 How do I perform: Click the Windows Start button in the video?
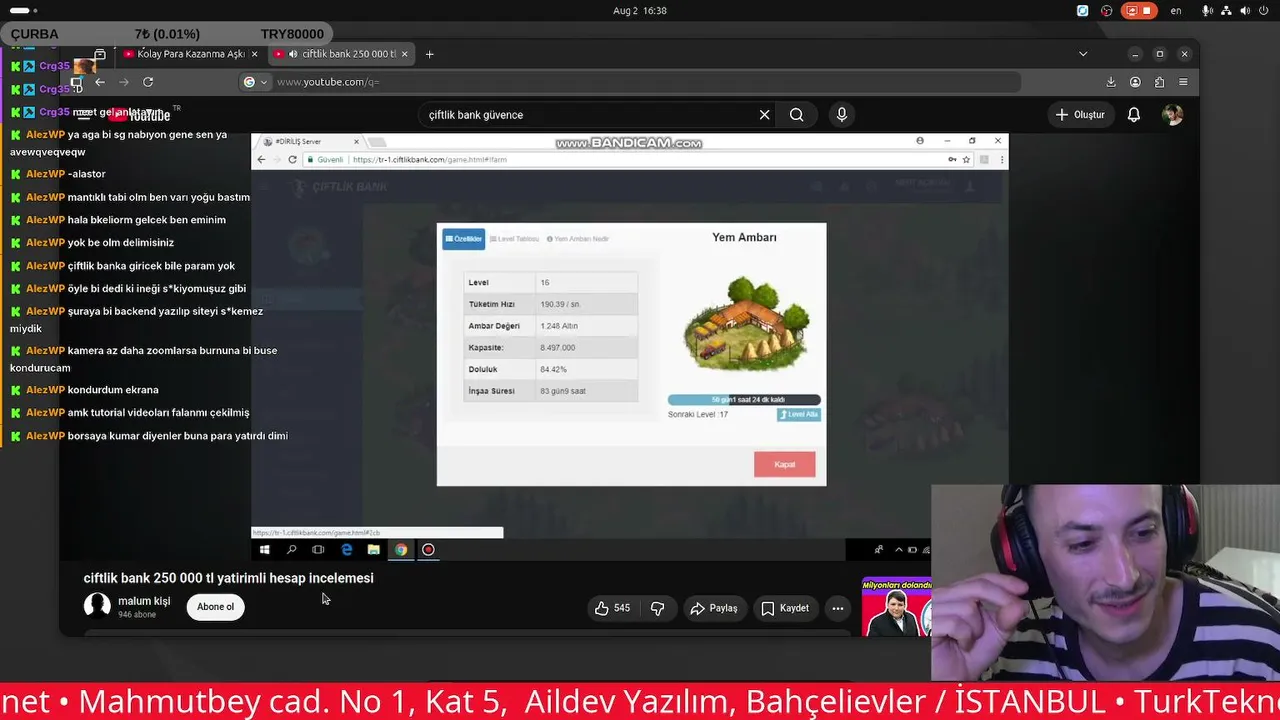(265, 549)
